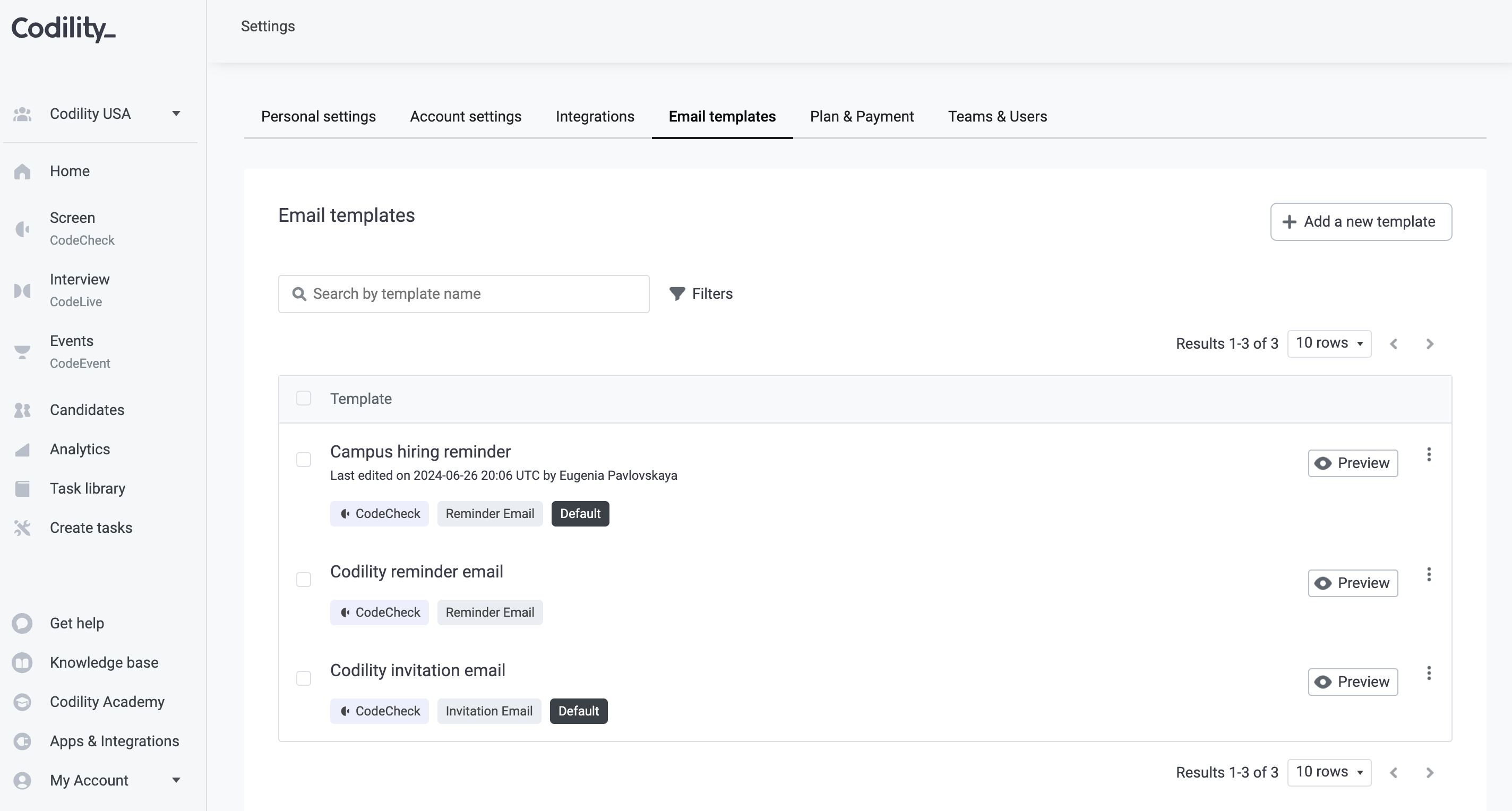1512x811 pixels.
Task: Click the Events trophy icon
Action: (22, 352)
